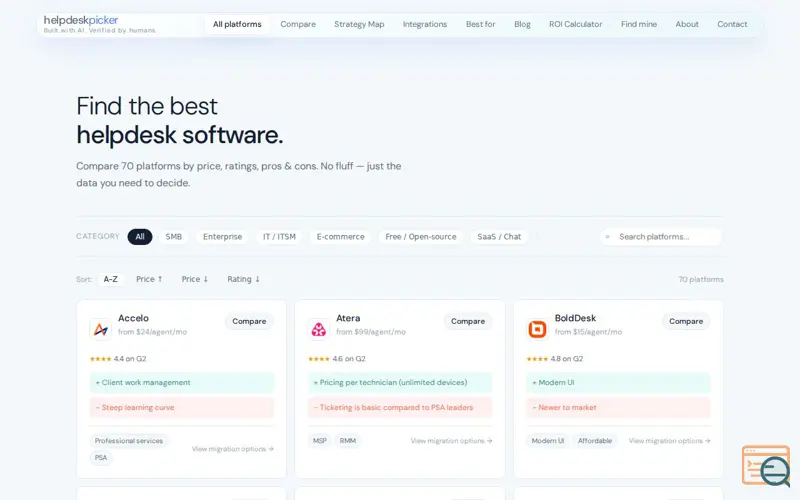The image size is (800, 500).
Task: Open the orange browser-inspect floating widget icon
Action: [766, 466]
